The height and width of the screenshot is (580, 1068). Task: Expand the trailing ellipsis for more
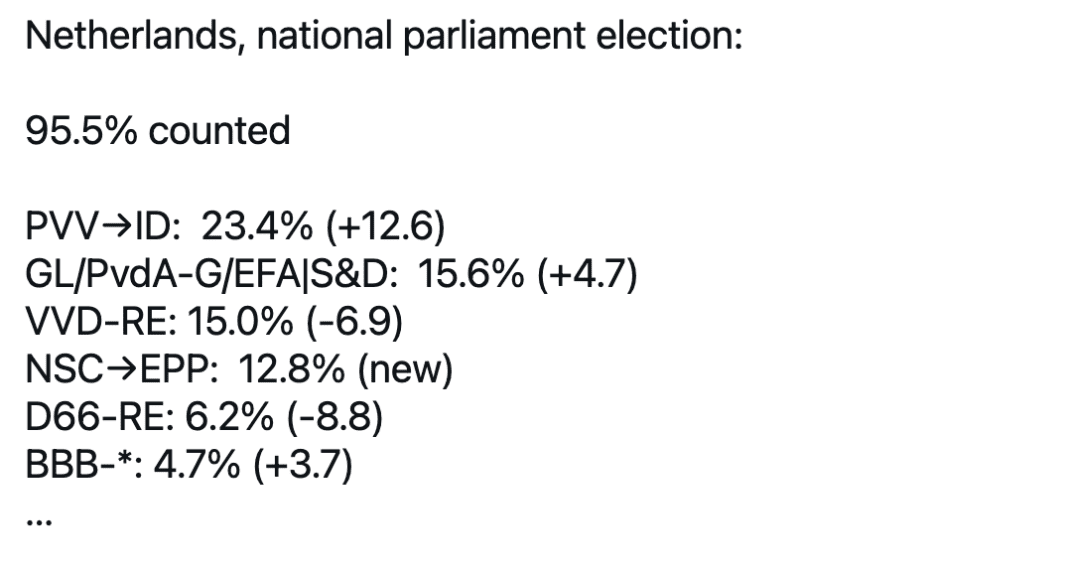click(x=39, y=521)
